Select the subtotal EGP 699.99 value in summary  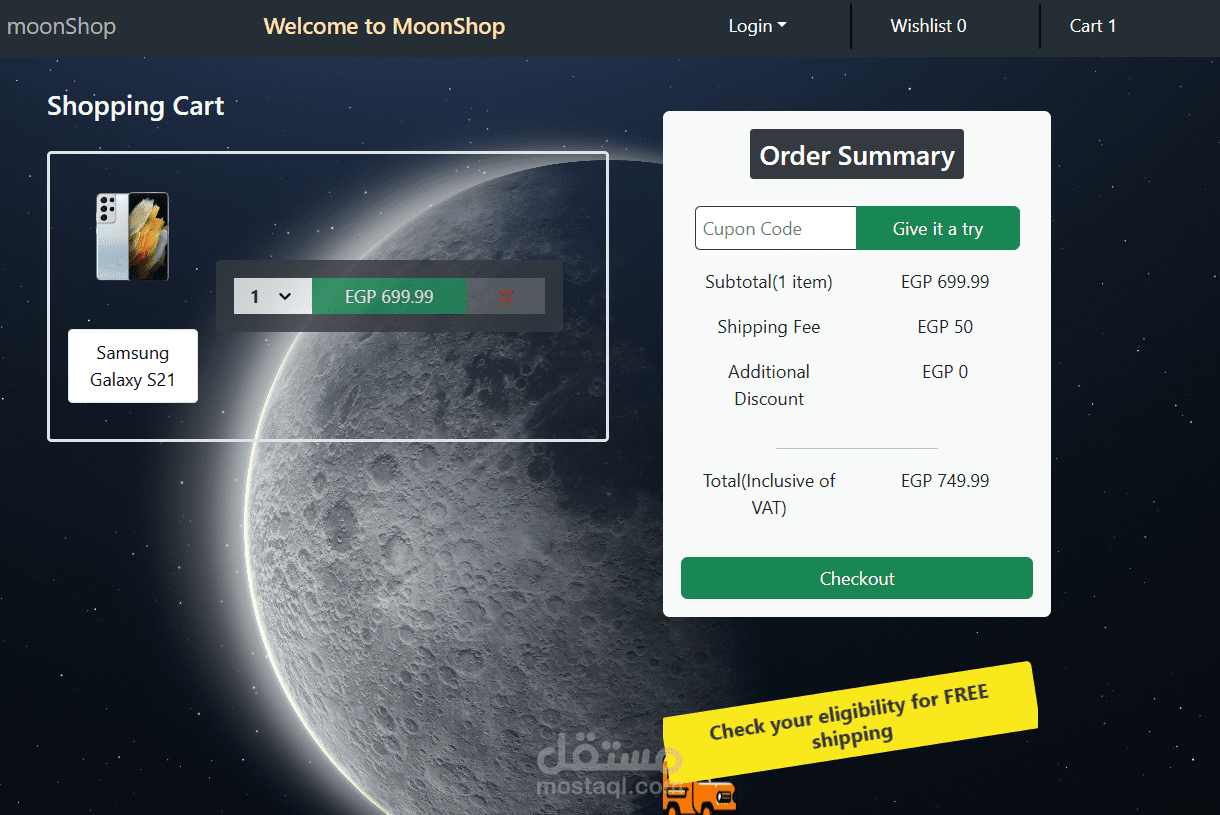(945, 282)
